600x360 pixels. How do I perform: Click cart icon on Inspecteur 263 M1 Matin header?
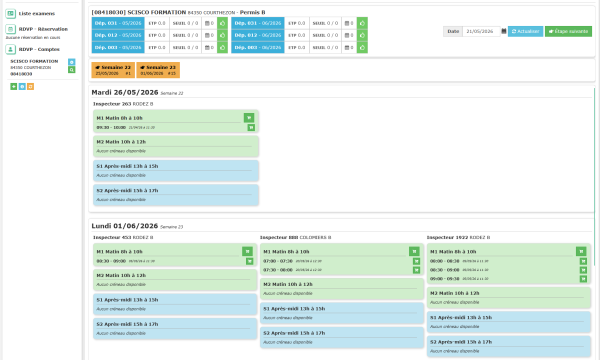click(x=249, y=118)
